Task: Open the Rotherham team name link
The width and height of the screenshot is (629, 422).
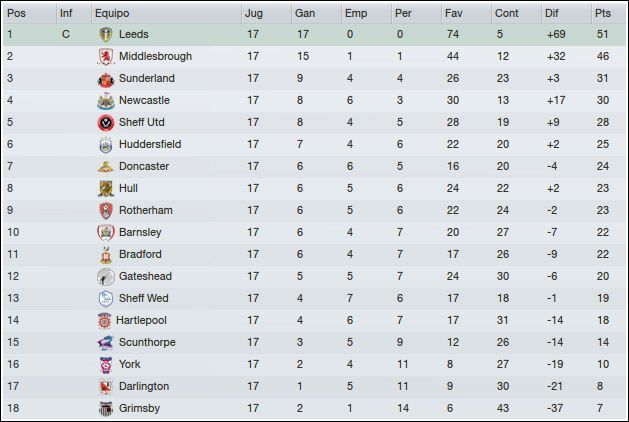Action: 146,211
